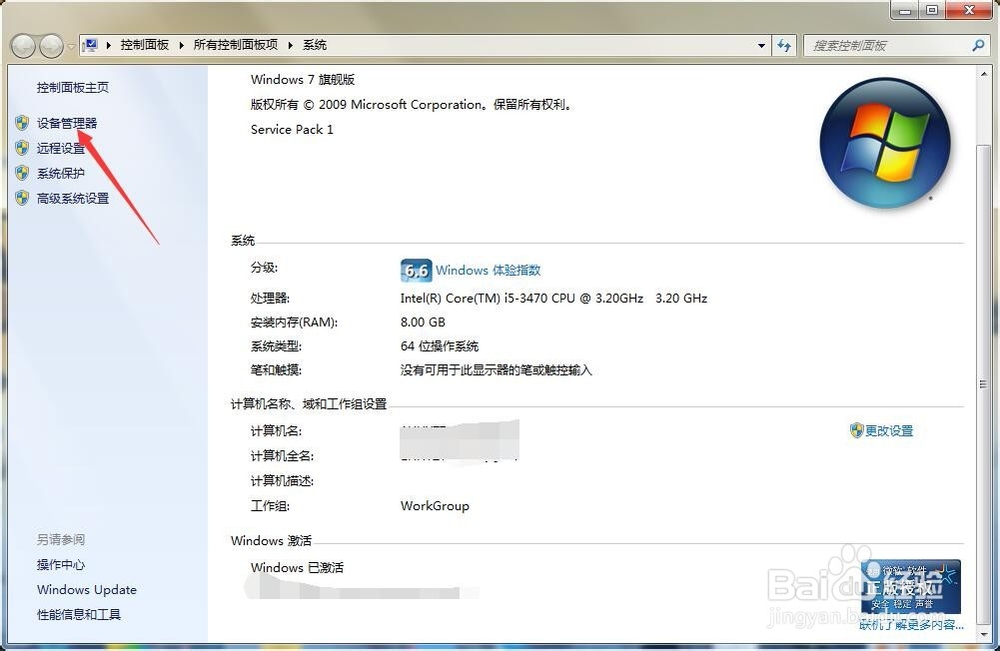Click 没有可用于此显示器的笔或触控输入 text
This screenshot has height=651, width=1000.
[496, 370]
